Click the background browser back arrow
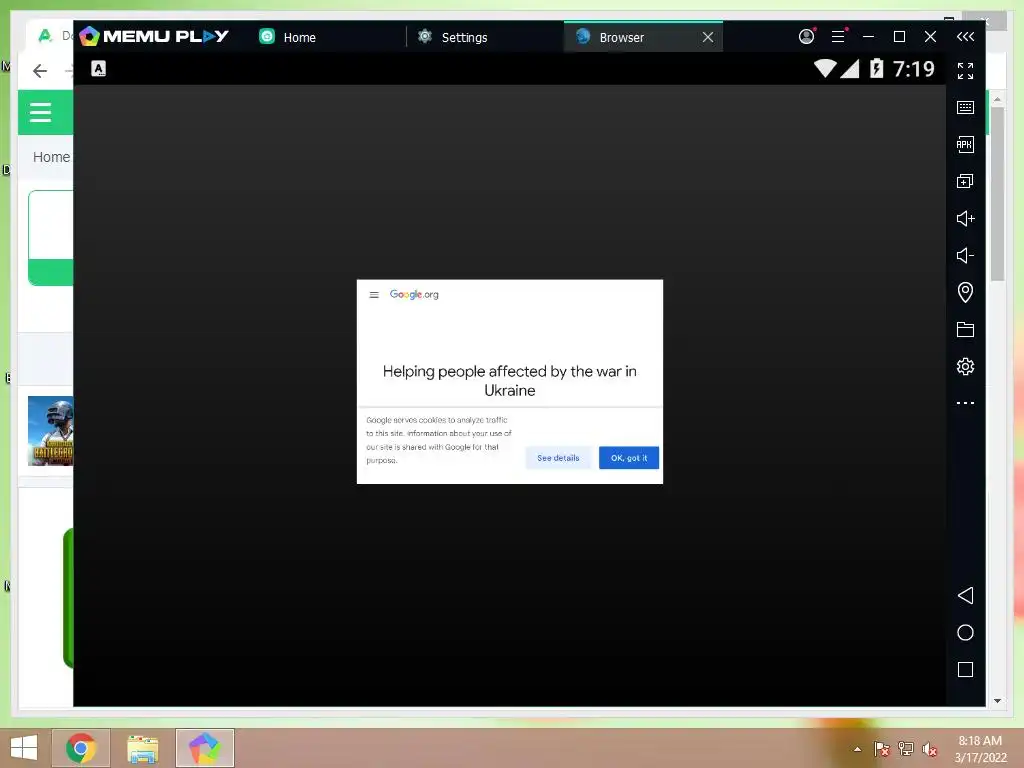 tap(40, 71)
